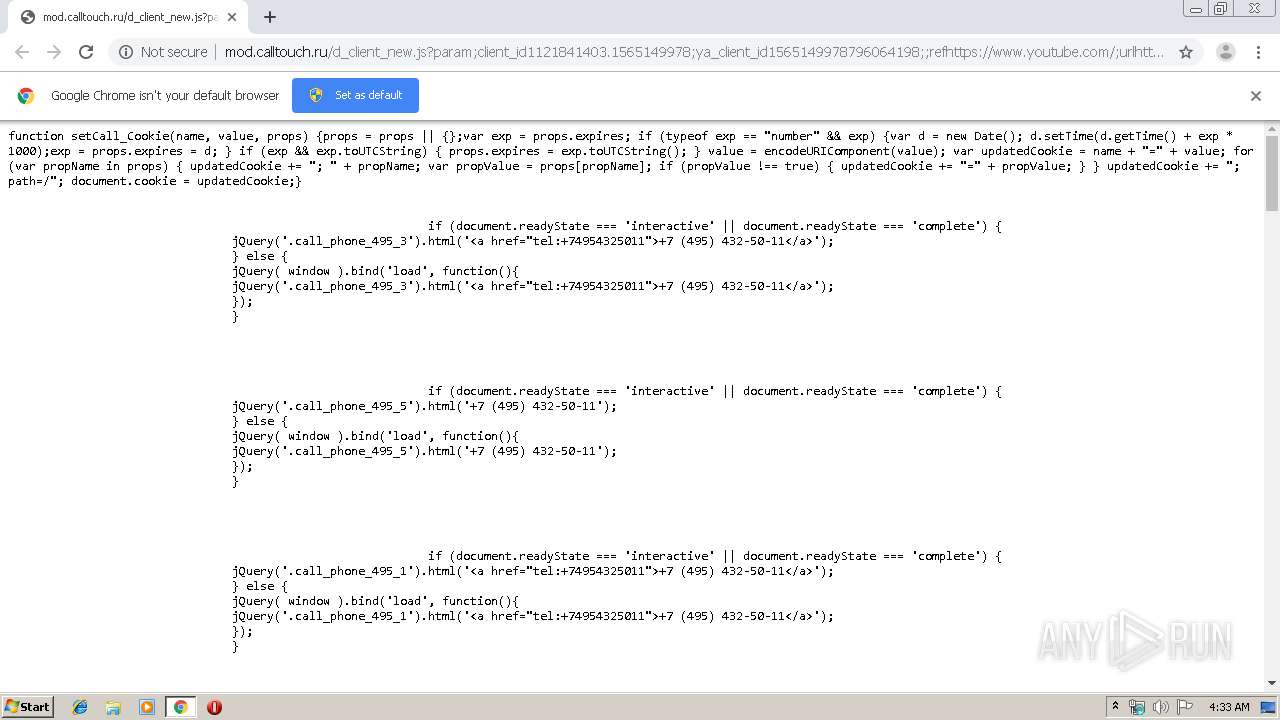Open the media player taskbar icon
Screen dimensions: 1280x720
(147, 707)
